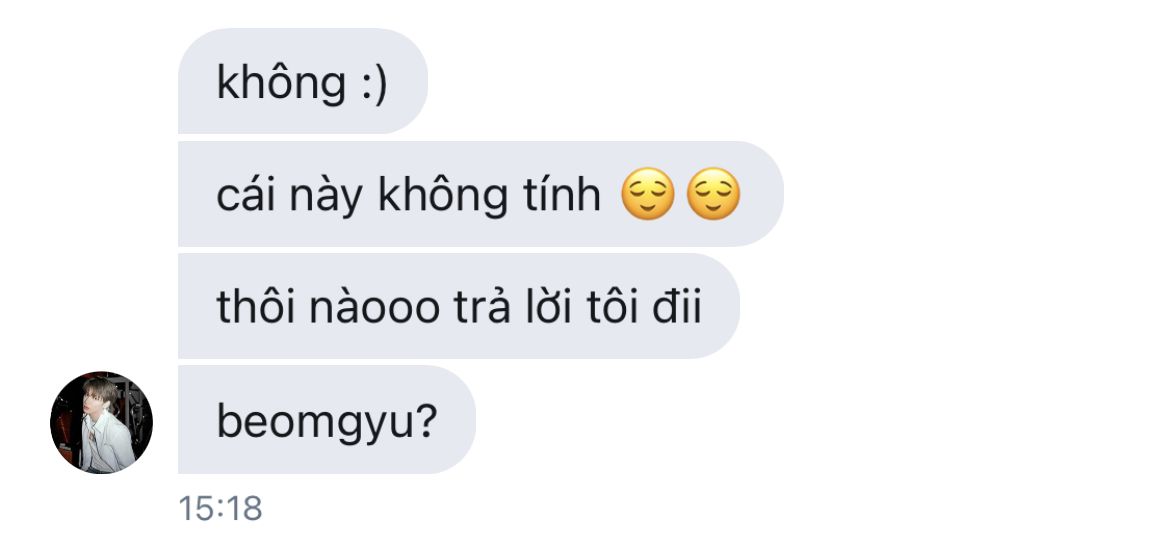This screenshot has height=556, width=1170.
Task: Open the sender's round profile avatar
Action: 101,422
